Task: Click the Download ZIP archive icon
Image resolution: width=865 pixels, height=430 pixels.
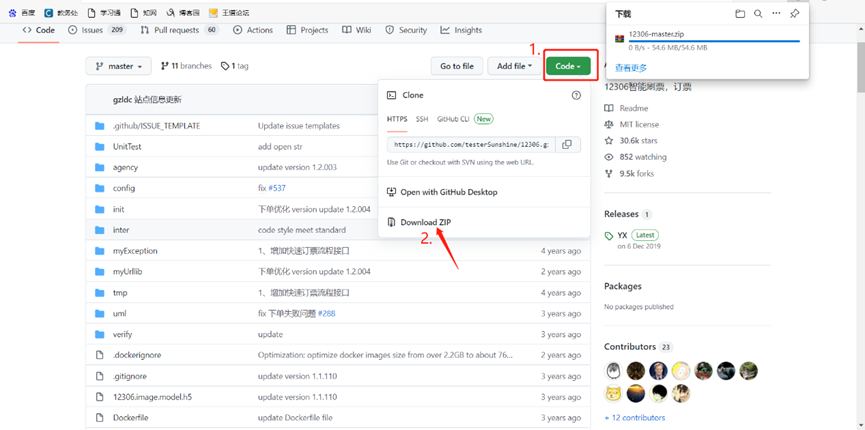Action: click(391, 222)
